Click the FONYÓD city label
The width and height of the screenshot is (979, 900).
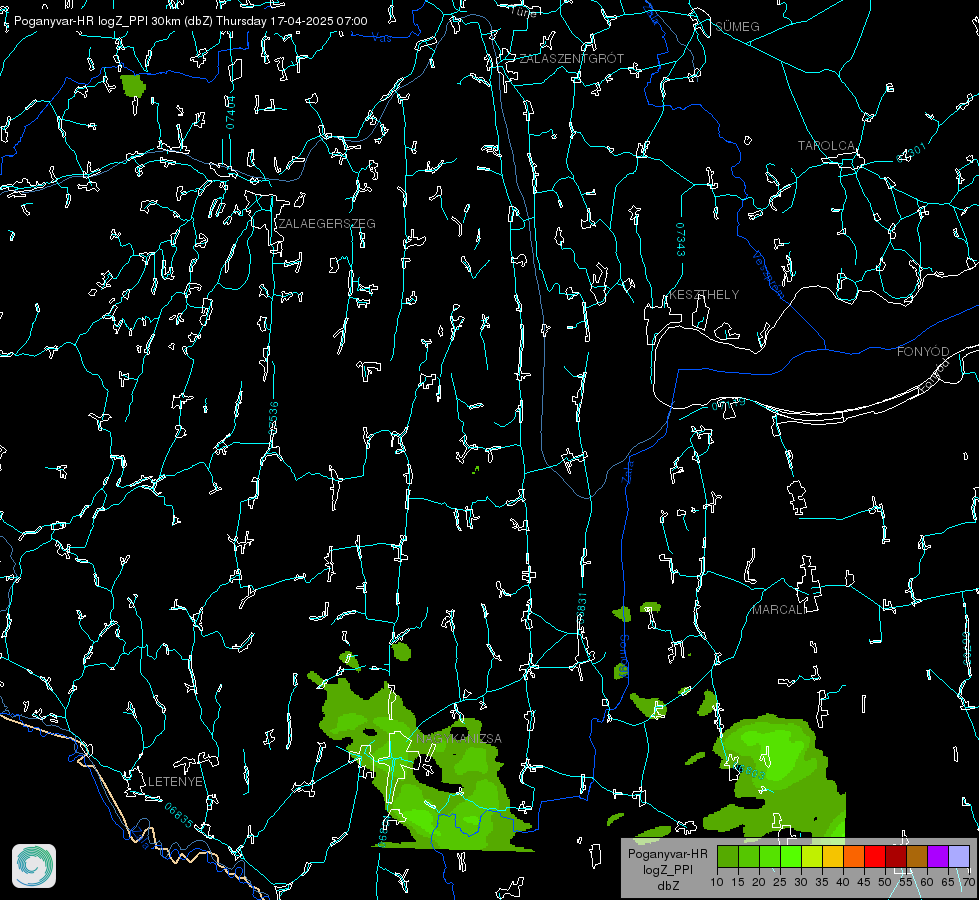point(923,352)
